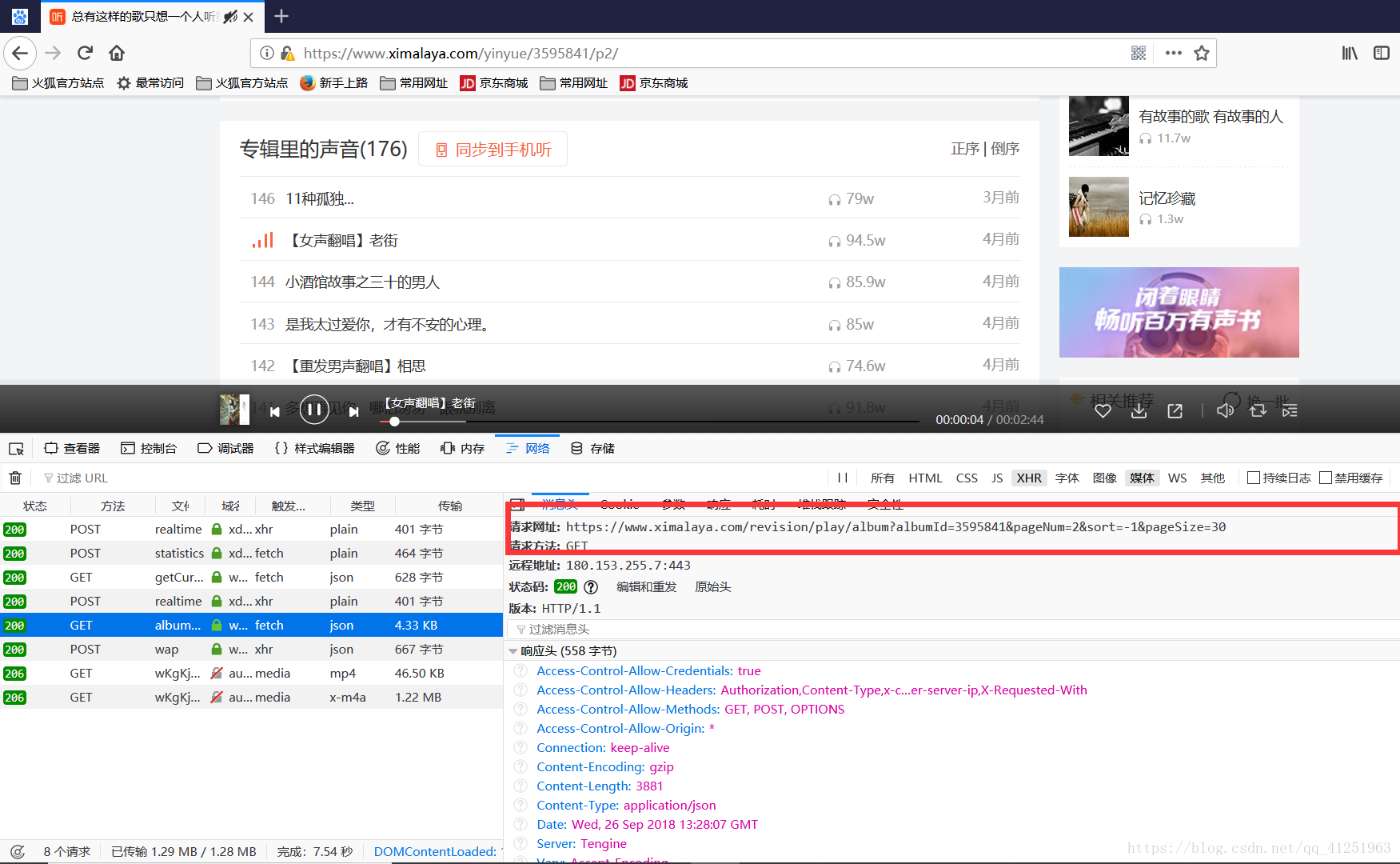Select the mp4 media request row
Image resolution: width=1400 pixels, height=864 pixels.
(x=251, y=673)
